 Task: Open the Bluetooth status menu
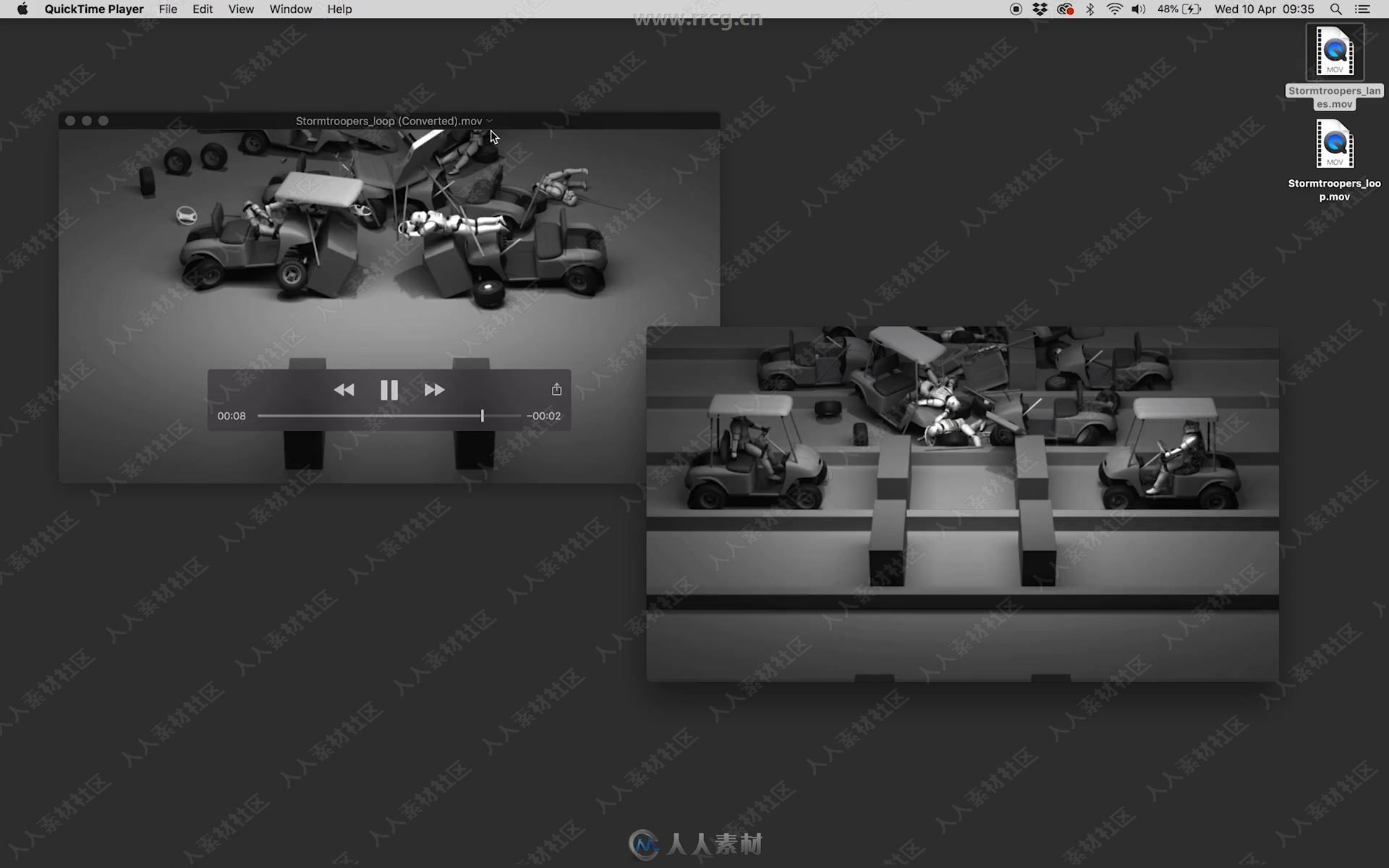1090,9
